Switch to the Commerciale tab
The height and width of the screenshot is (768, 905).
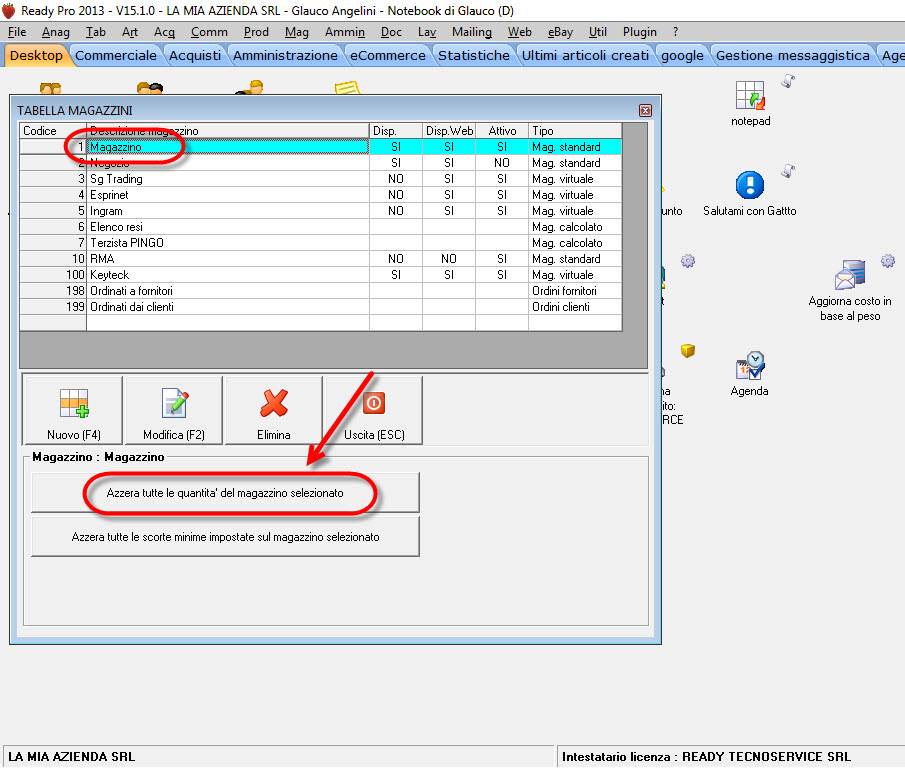coord(115,55)
